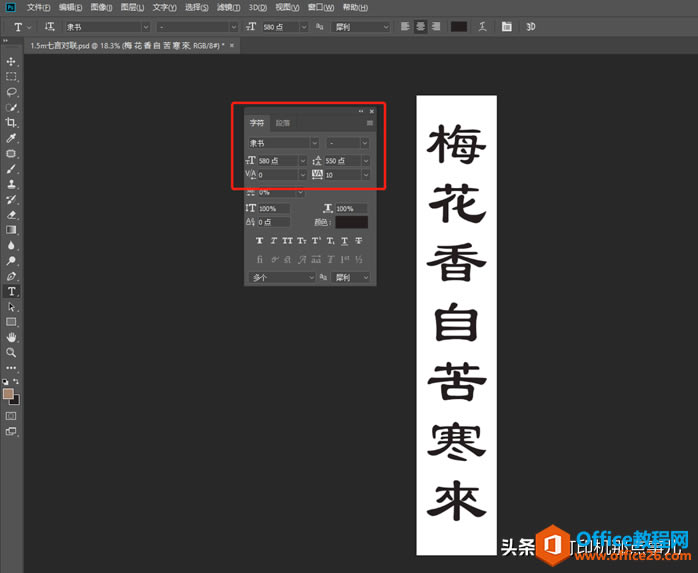Swap foreground and background colors
This screenshot has width=698, height=573.
pos(16,382)
